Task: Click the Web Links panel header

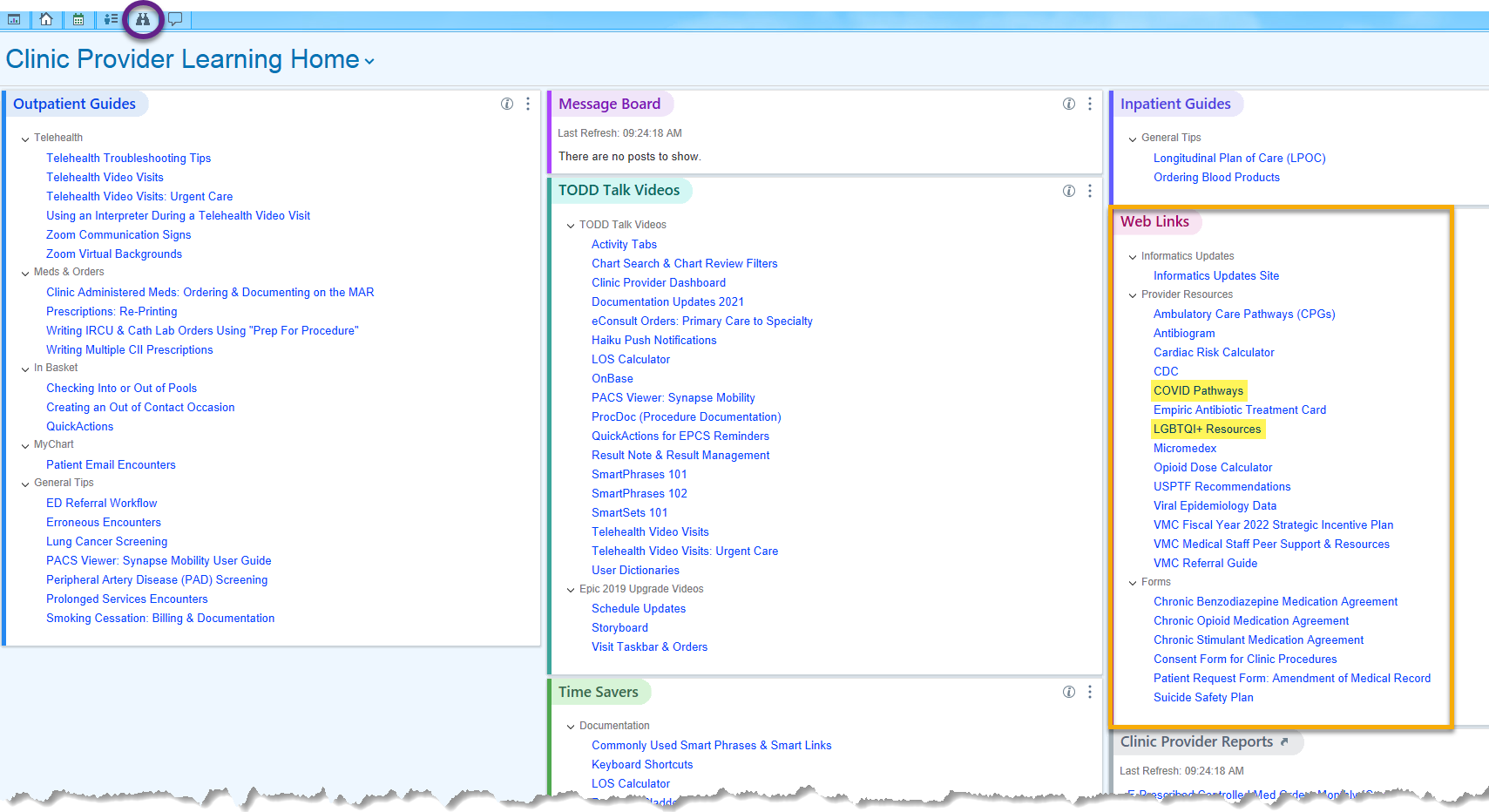Action: pos(1156,222)
